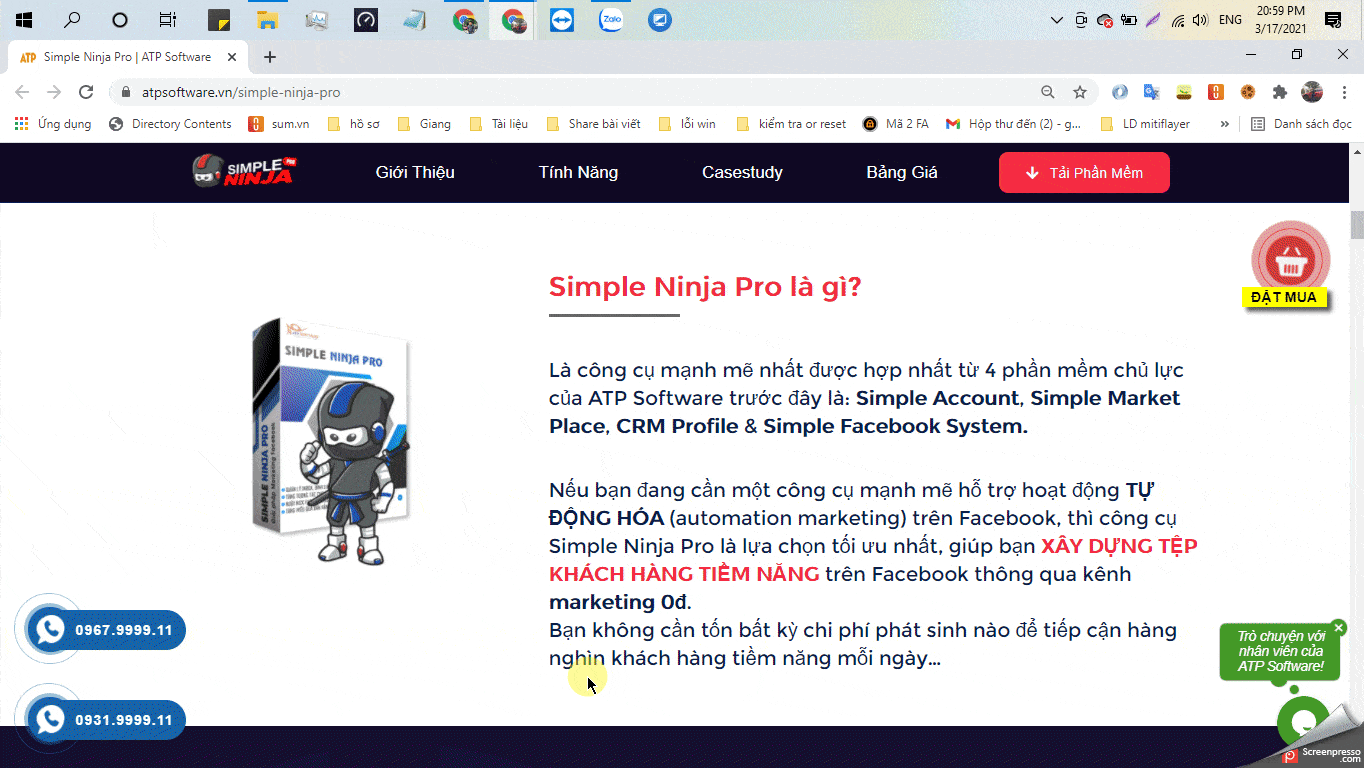Open Zalo from the taskbar
The width and height of the screenshot is (1364, 768).
point(610,18)
